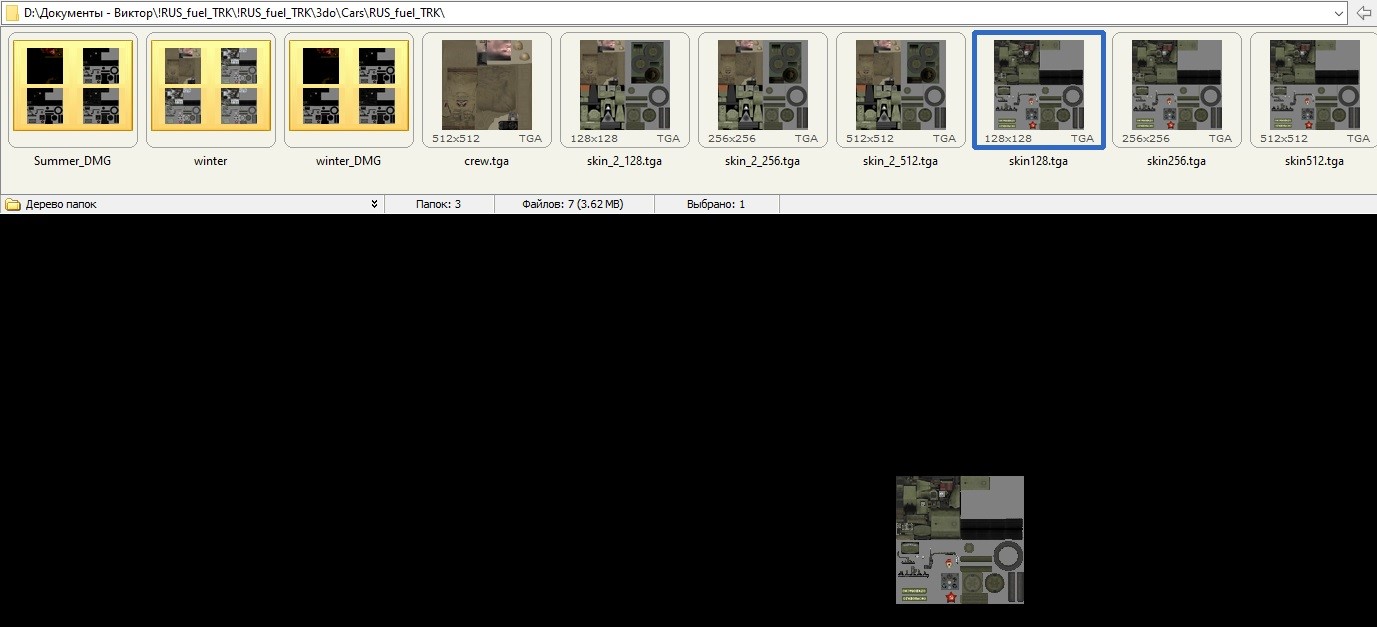This screenshot has width=1377, height=627.
Task: Select the crew.tga thumbnail
Action: point(487,90)
